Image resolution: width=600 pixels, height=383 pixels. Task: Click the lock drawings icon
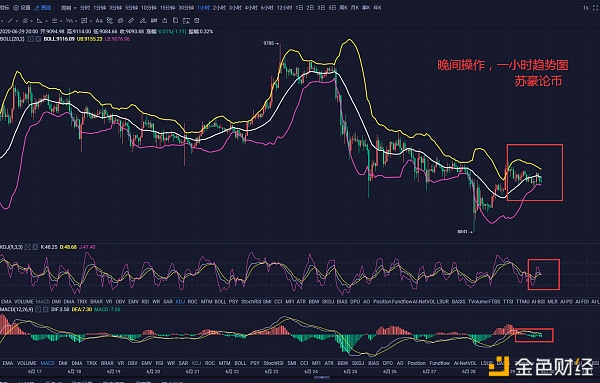pos(165,21)
